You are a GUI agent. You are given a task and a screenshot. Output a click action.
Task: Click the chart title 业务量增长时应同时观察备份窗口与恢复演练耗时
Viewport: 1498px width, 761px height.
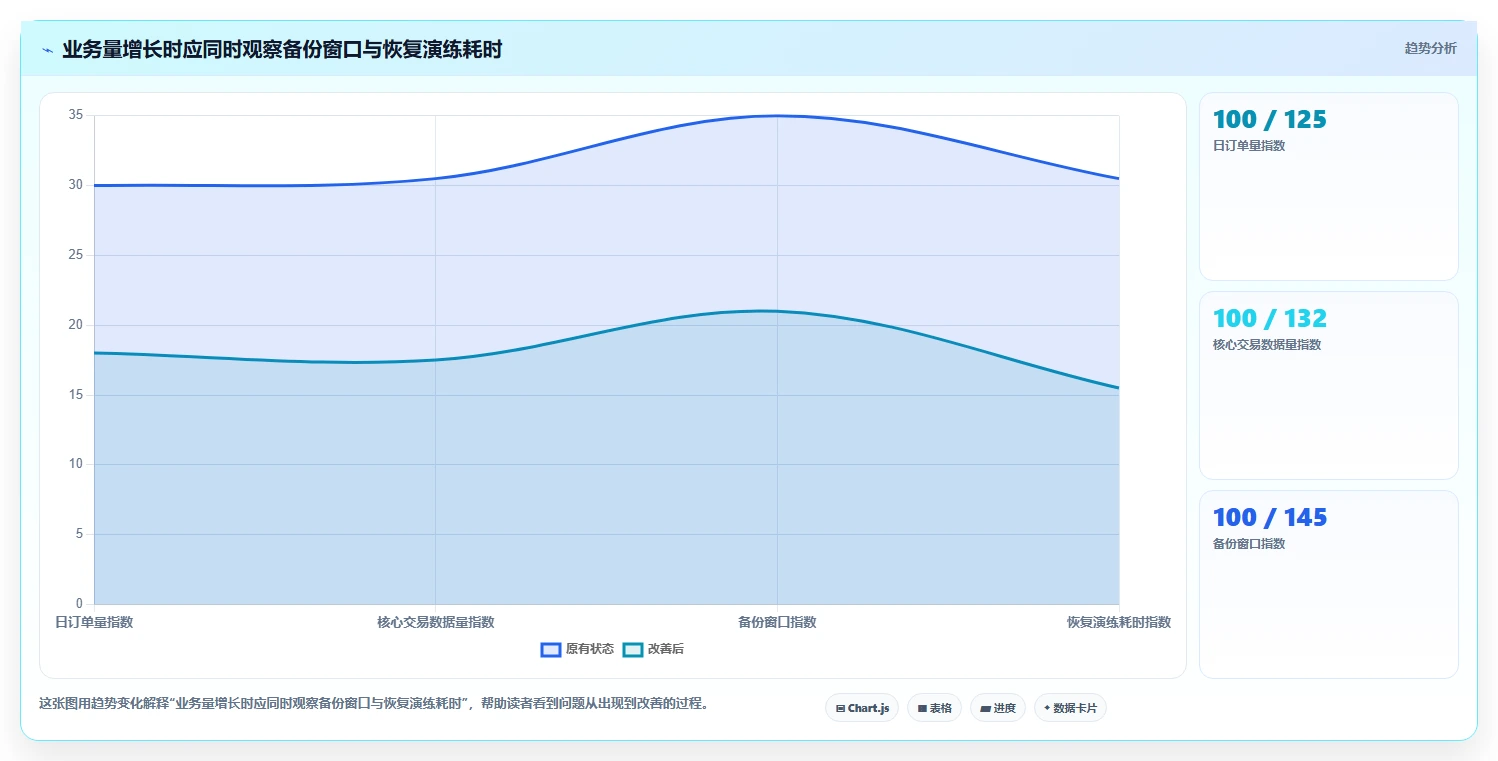[x=282, y=49]
